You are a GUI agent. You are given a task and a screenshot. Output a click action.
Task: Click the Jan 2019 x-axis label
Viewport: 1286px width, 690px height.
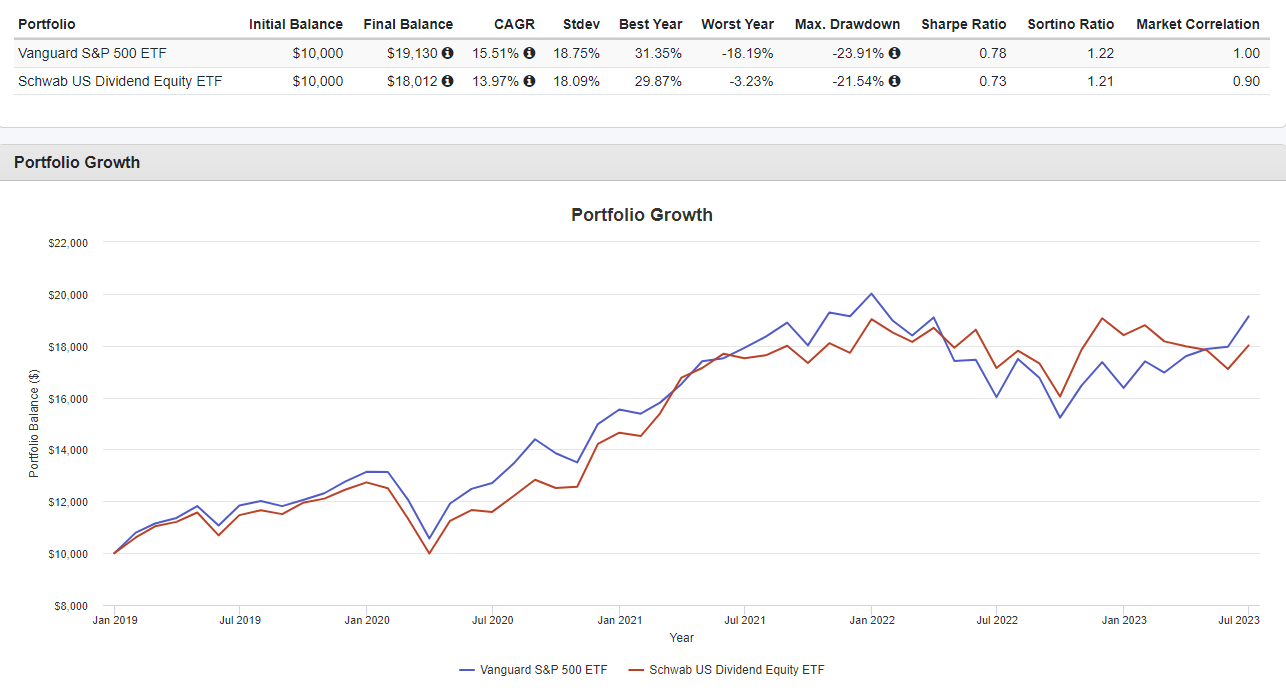[114, 620]
